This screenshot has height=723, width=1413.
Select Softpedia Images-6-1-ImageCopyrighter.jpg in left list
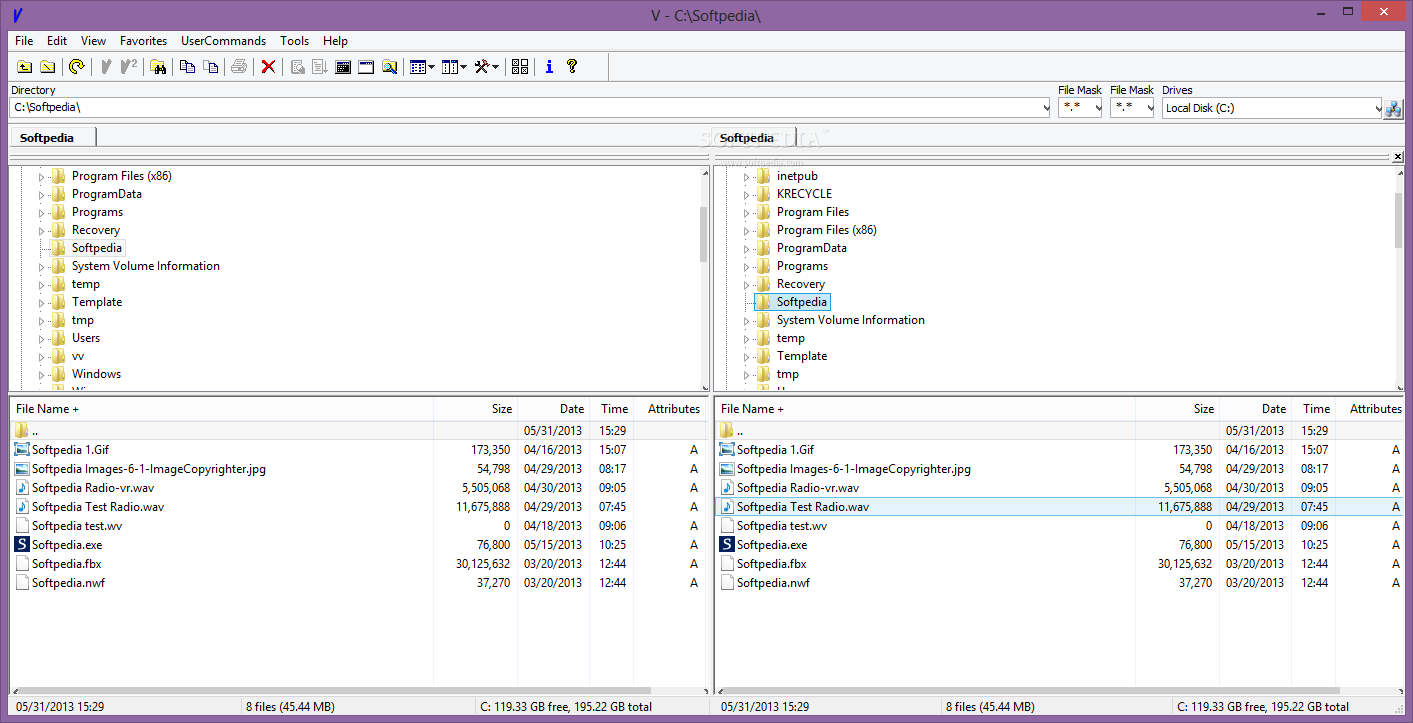pyautogui.click(x=149, y=469)
